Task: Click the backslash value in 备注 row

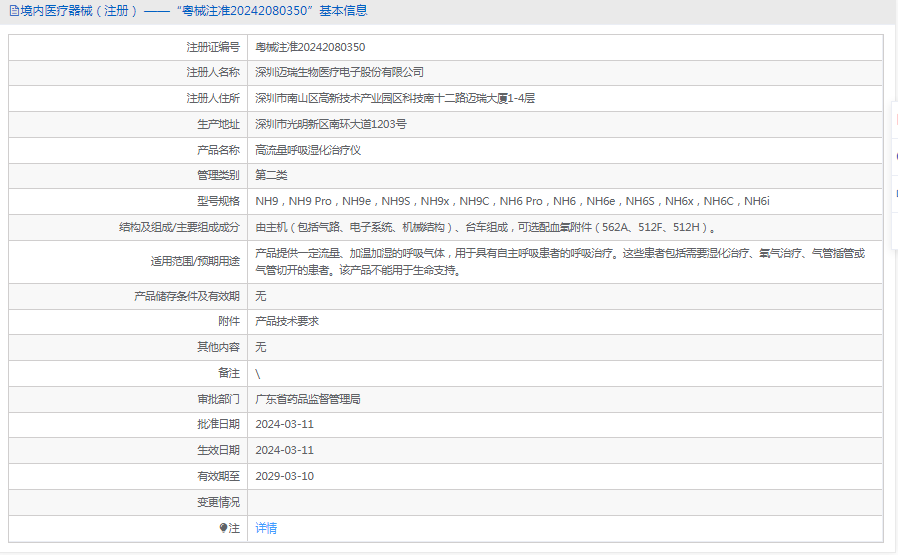Action: tap(258, 373)
